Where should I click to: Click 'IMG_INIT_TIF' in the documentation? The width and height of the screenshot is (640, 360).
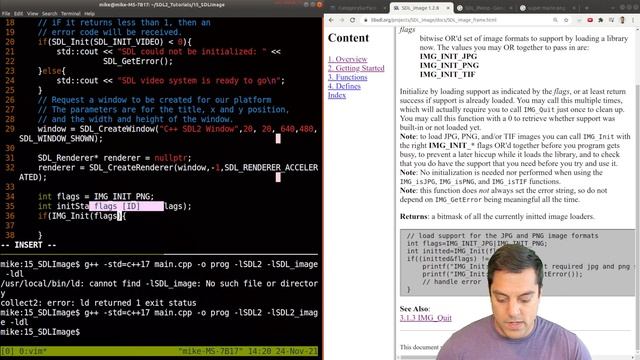click(447, 74)
